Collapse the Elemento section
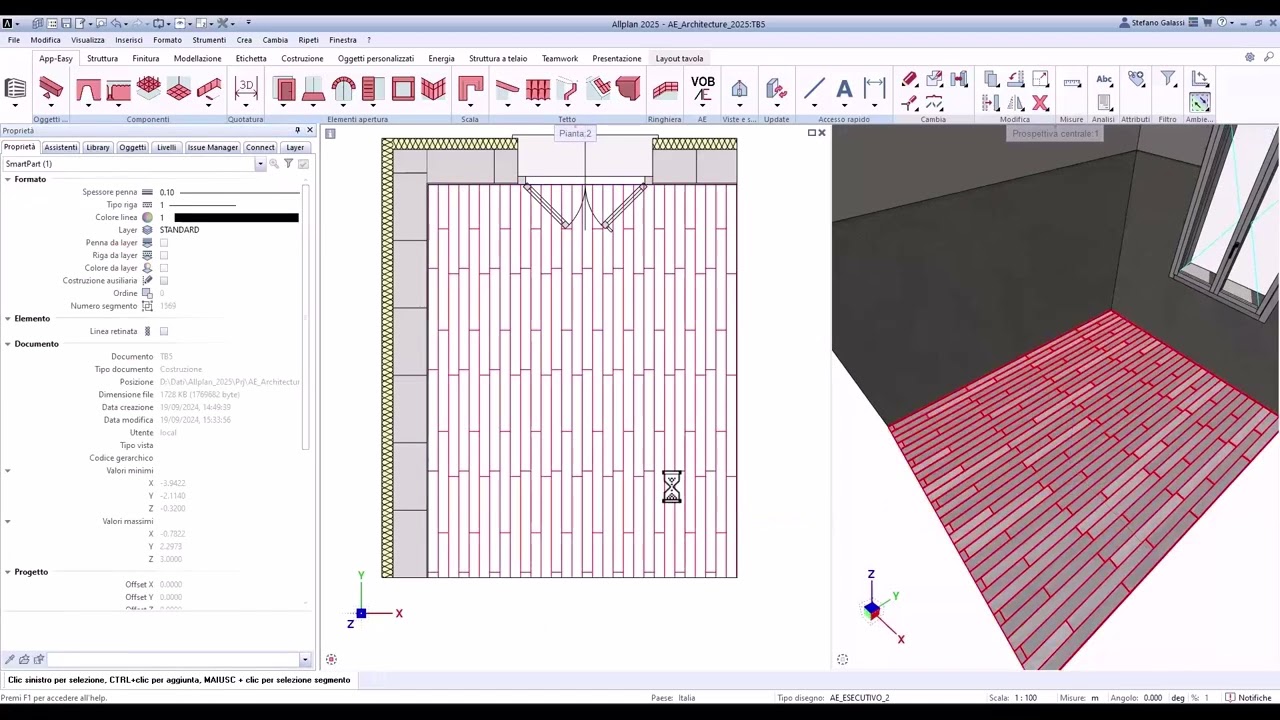 point(7,318)
